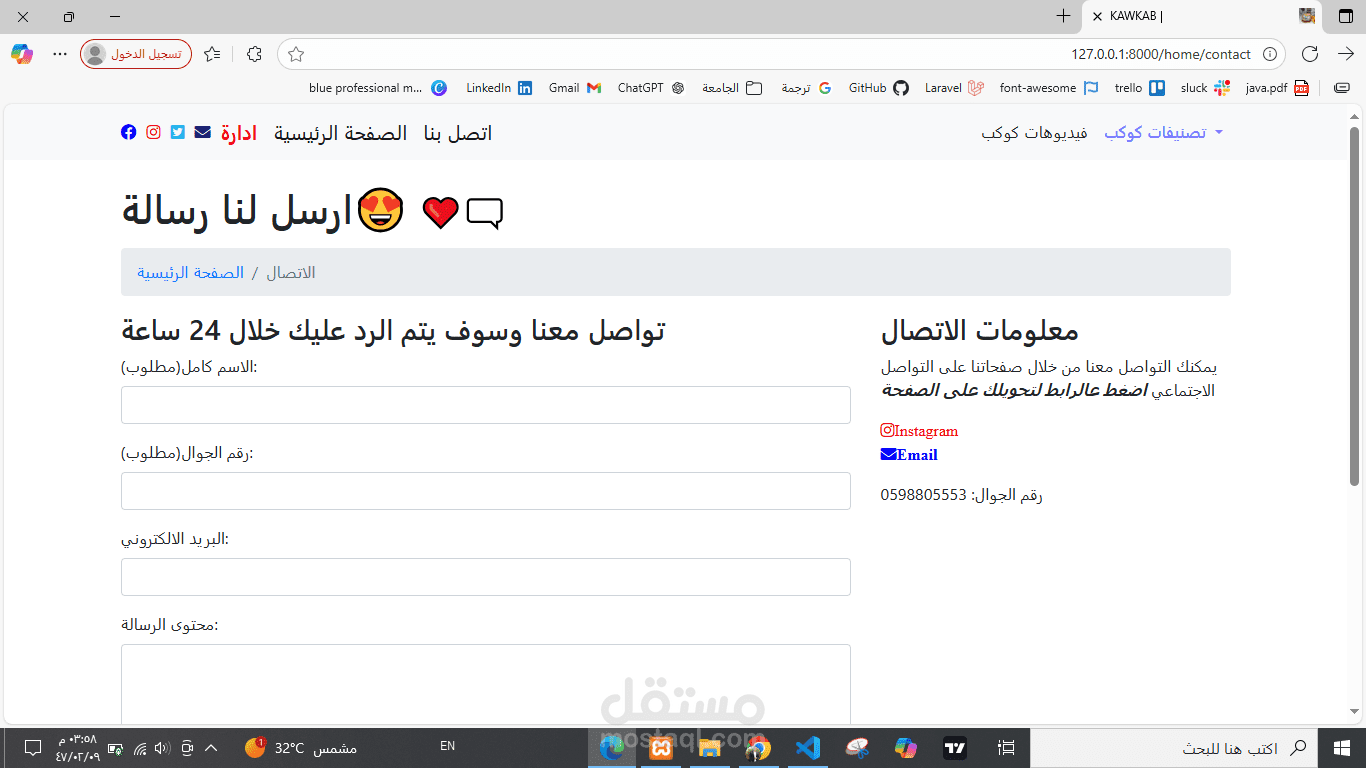View site information icon in address bar
The image size is (1366, 768).
[x=1270, y=54]
